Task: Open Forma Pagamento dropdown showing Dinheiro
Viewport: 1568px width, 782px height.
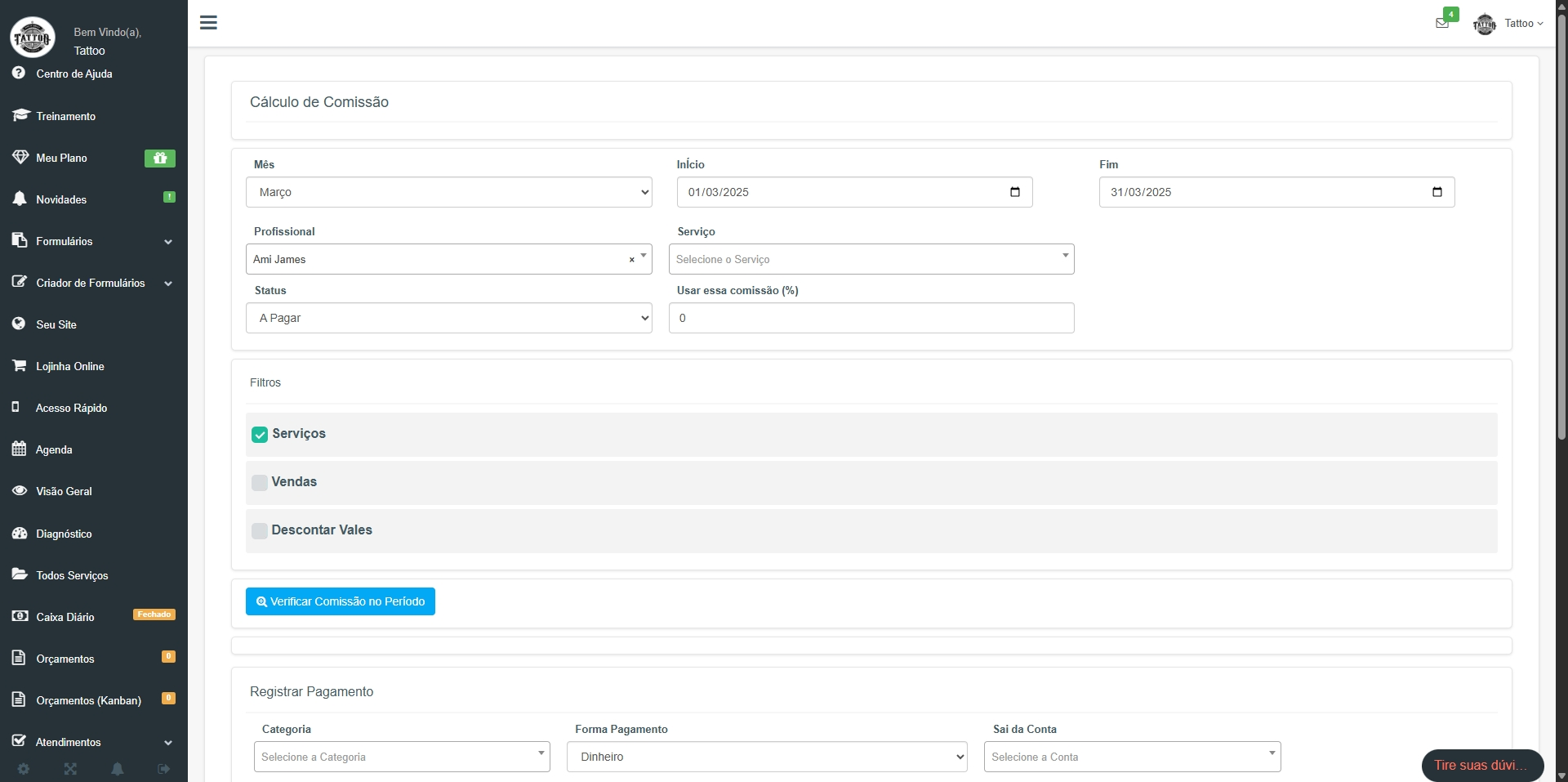Action: [x=767, y=757]
